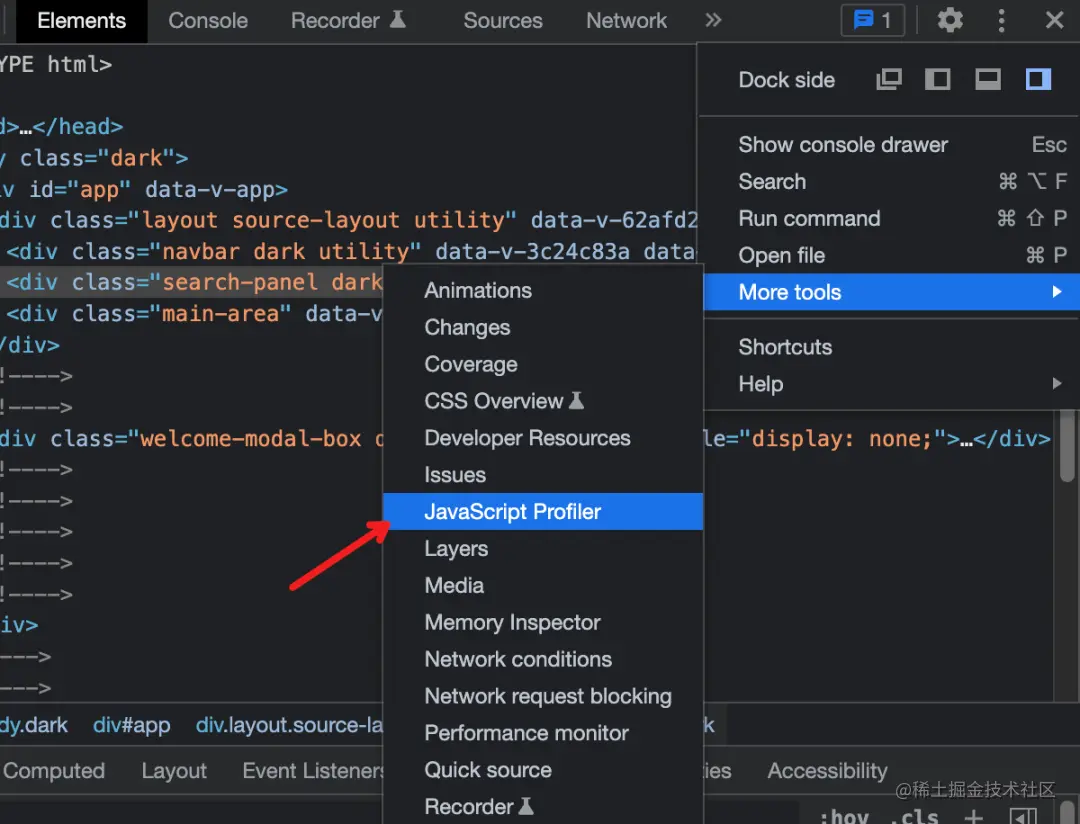Screen dimensions: 1080x824
Task: Switch to the Console tab
Action: point(208,21)
